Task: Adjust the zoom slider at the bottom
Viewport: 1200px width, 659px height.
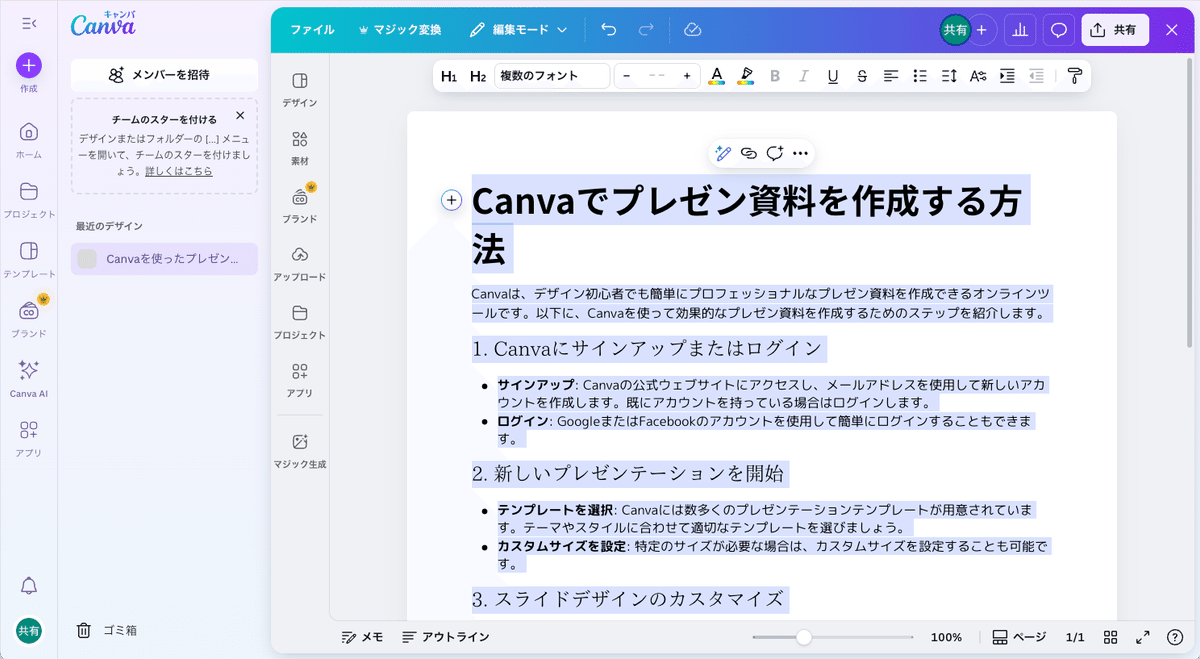Action: click(806, 636)
